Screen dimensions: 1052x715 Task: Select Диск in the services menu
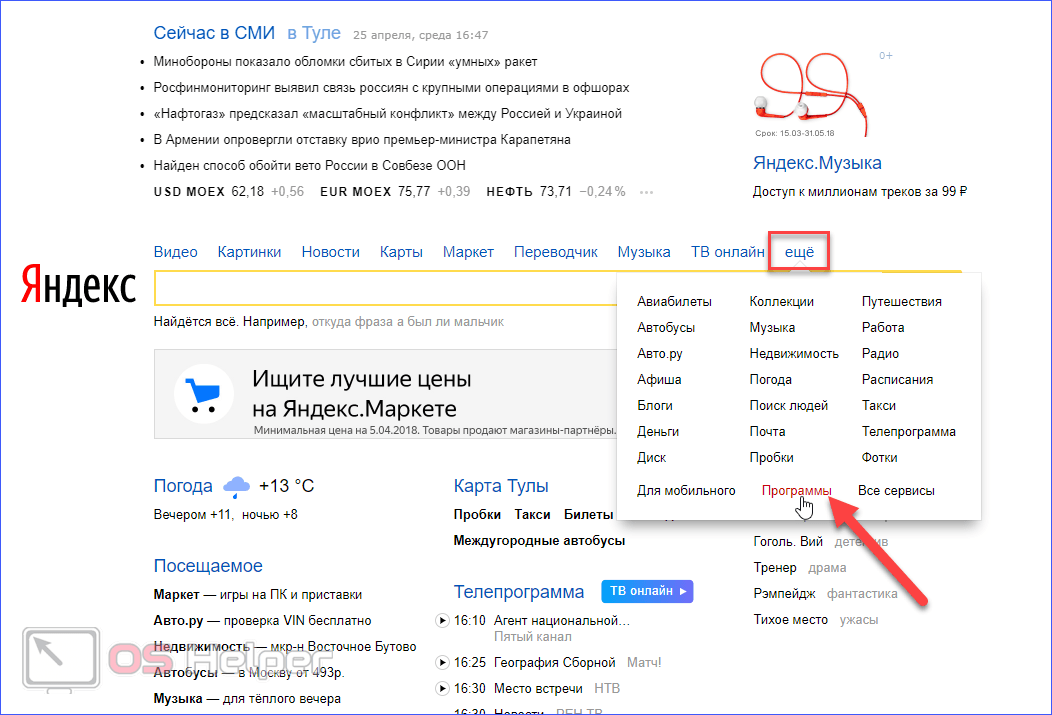pos(651,457)
